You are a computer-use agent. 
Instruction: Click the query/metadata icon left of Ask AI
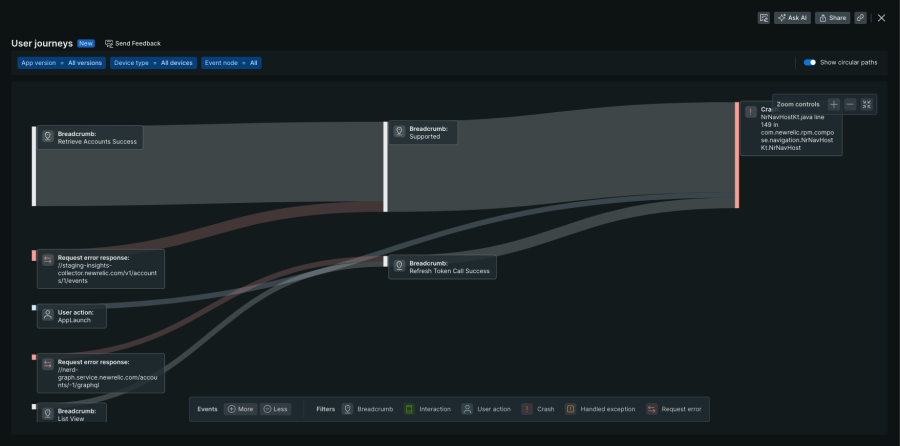pyautogui.click(x=763, y=18)
